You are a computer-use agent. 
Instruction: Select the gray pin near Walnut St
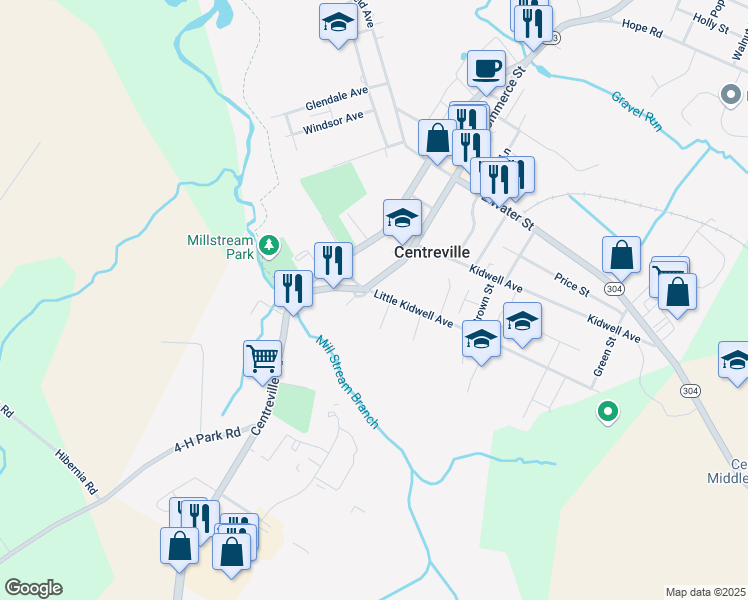pos(730,96)
